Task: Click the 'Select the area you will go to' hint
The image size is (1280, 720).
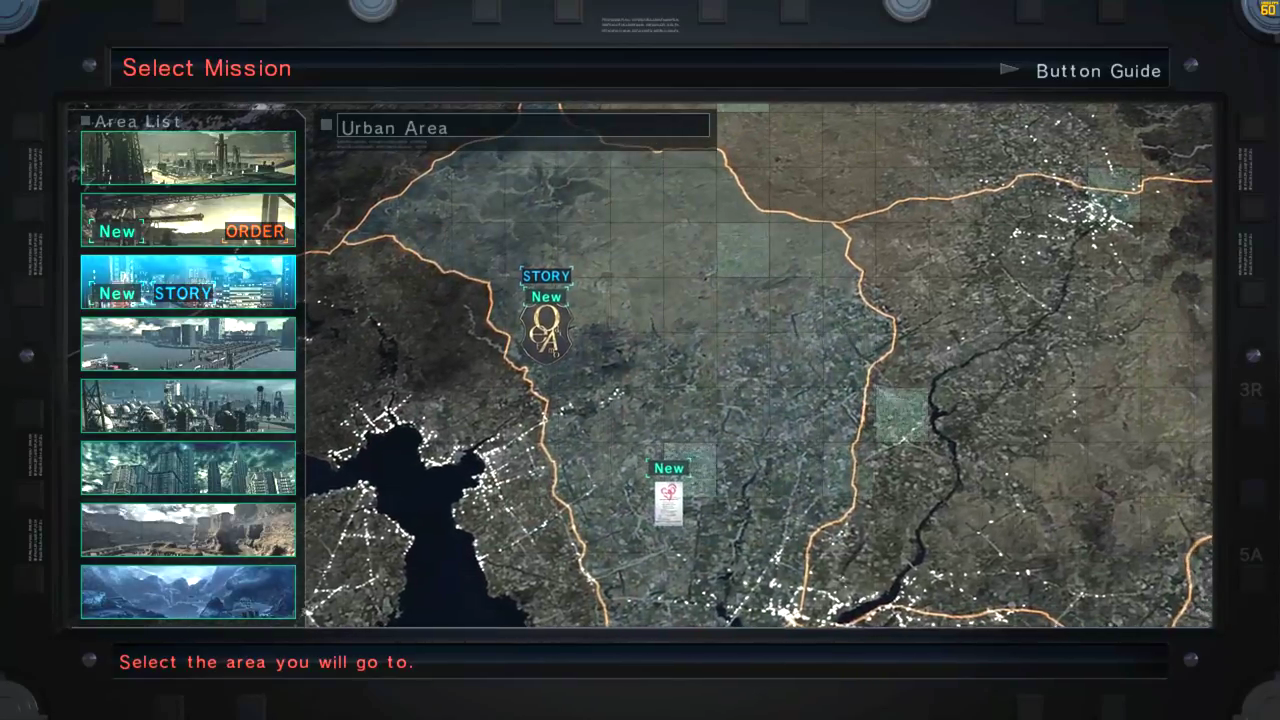Action: pos(266,662)
